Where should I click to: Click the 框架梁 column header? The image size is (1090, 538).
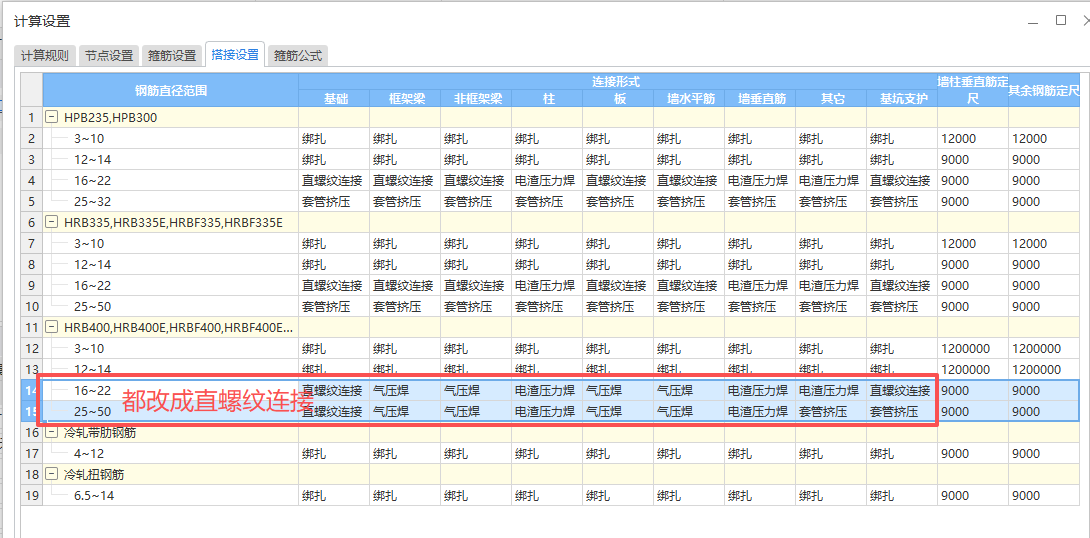[x=405, y=99]
